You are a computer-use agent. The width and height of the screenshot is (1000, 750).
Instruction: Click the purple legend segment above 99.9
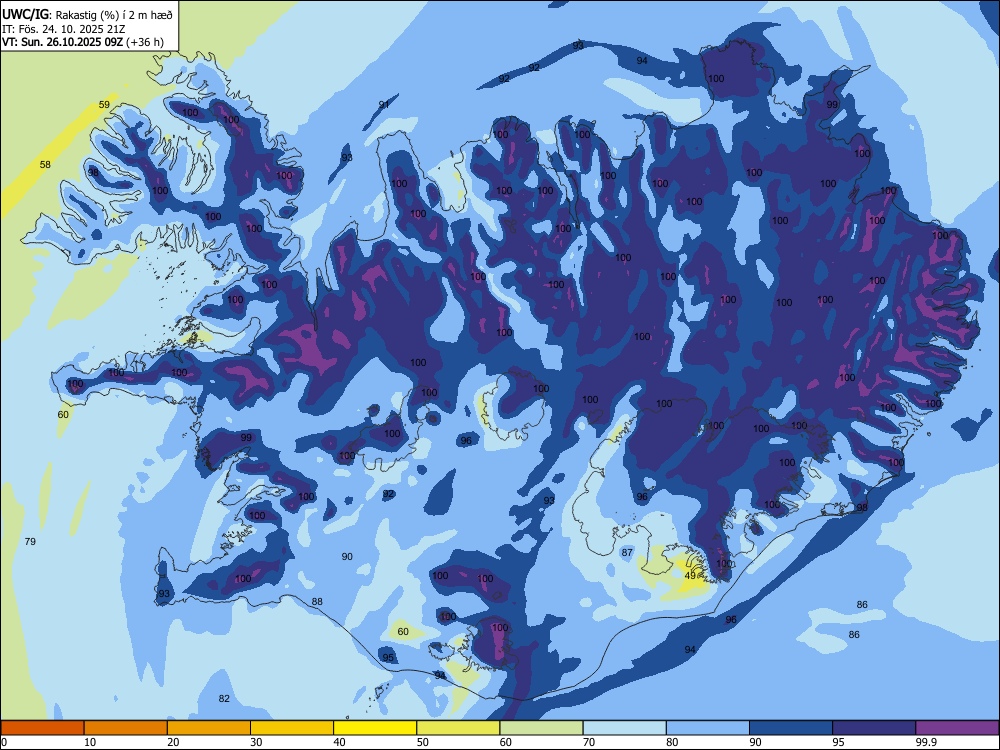click(957, 728)
